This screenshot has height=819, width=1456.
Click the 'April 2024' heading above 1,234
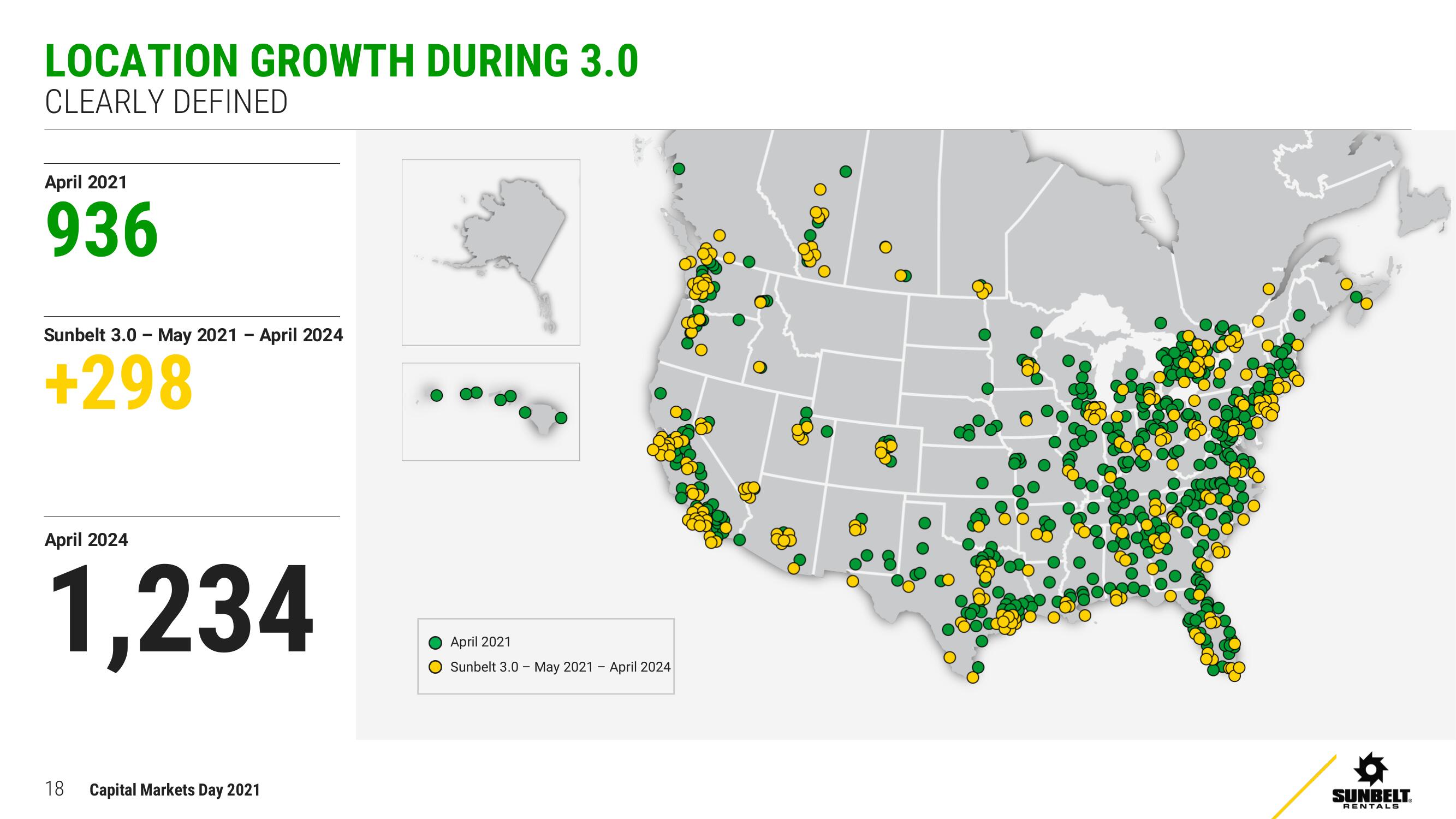tap(86, 541)
